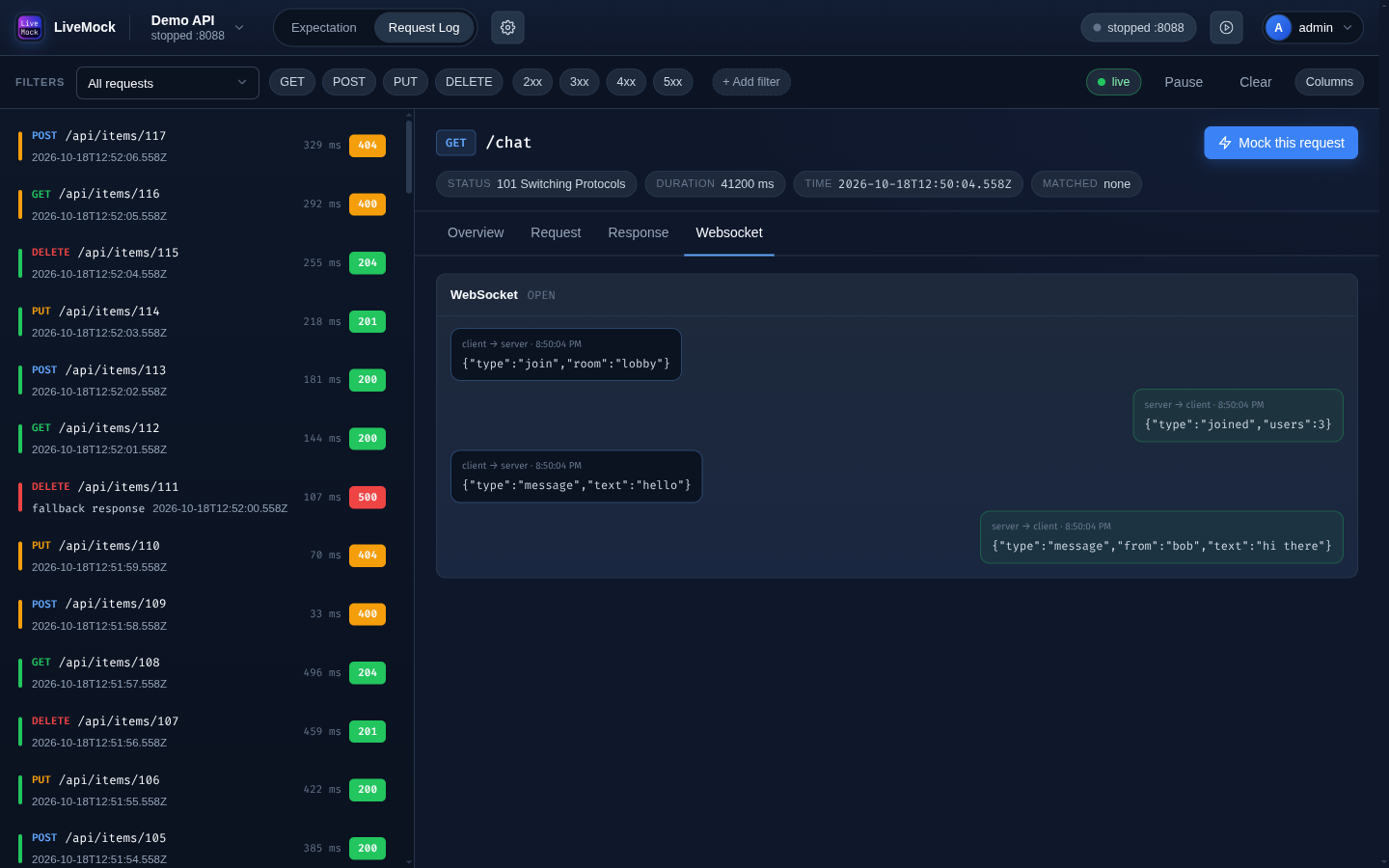
Task: Click the 500 status badge
Action: tap(368, 498)
